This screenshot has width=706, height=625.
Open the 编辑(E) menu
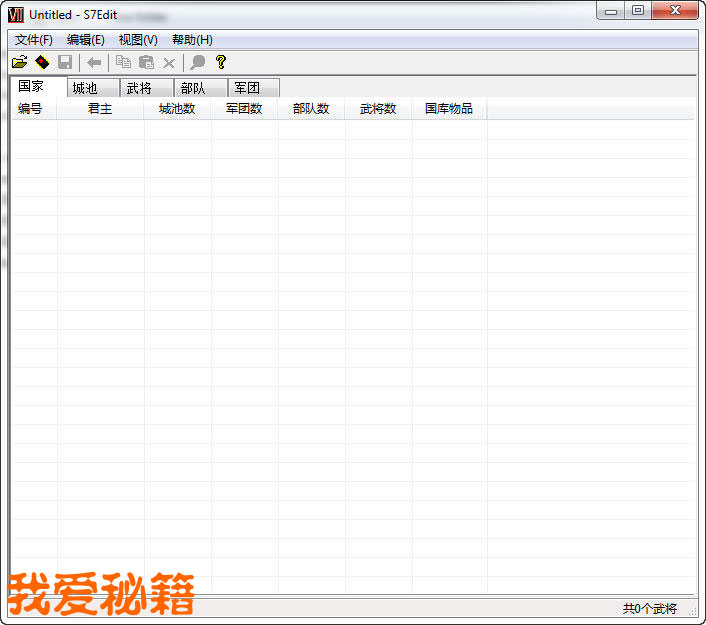[x=86, y=40]
